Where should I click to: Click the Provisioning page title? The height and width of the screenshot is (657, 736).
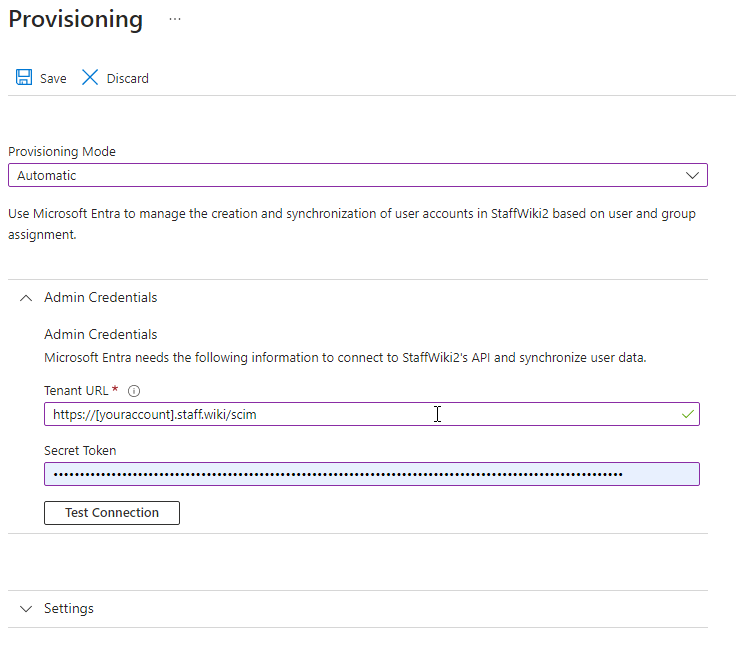[x=75, y=19]
